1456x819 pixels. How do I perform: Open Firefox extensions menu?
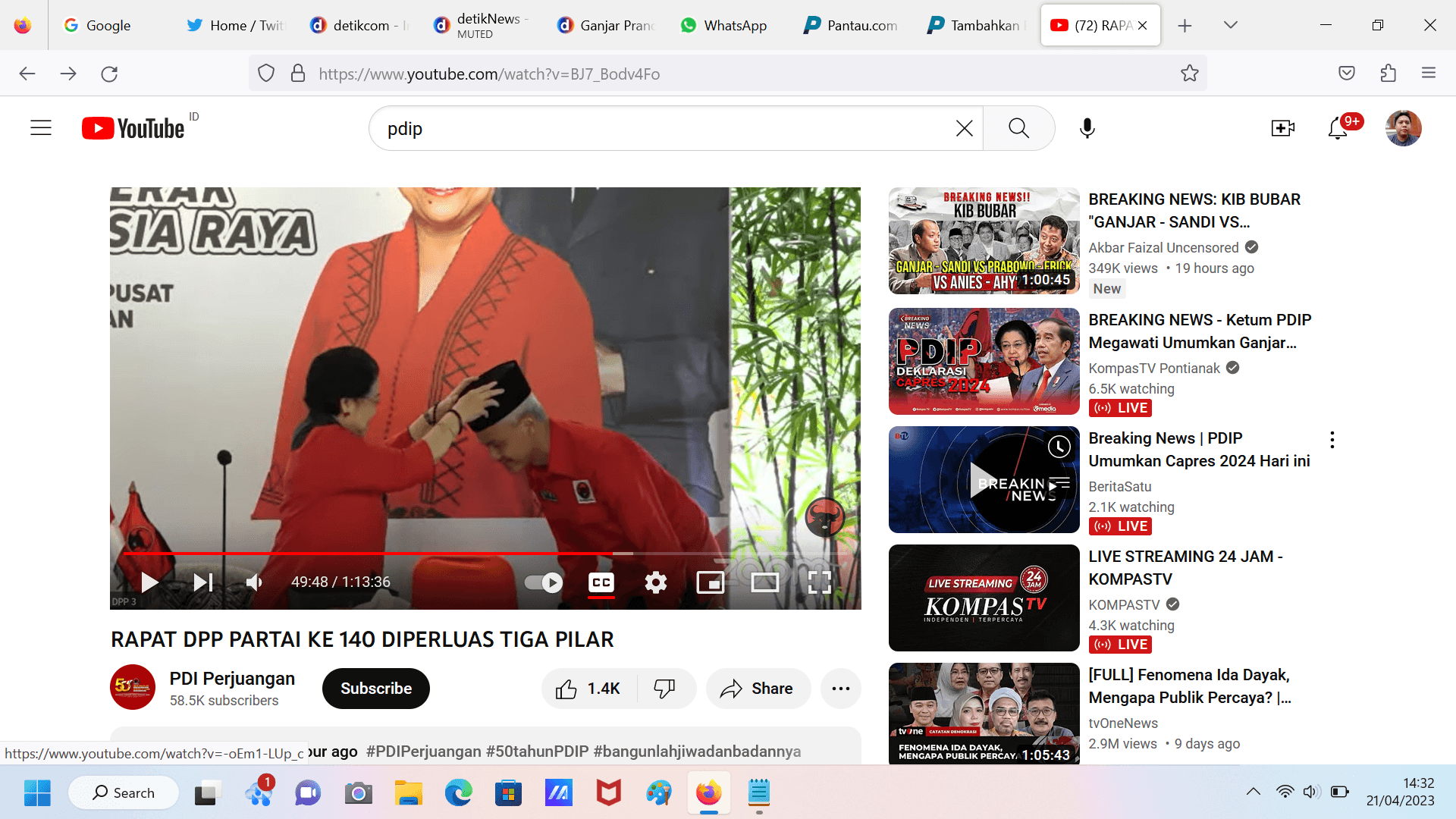(1388, 74)
